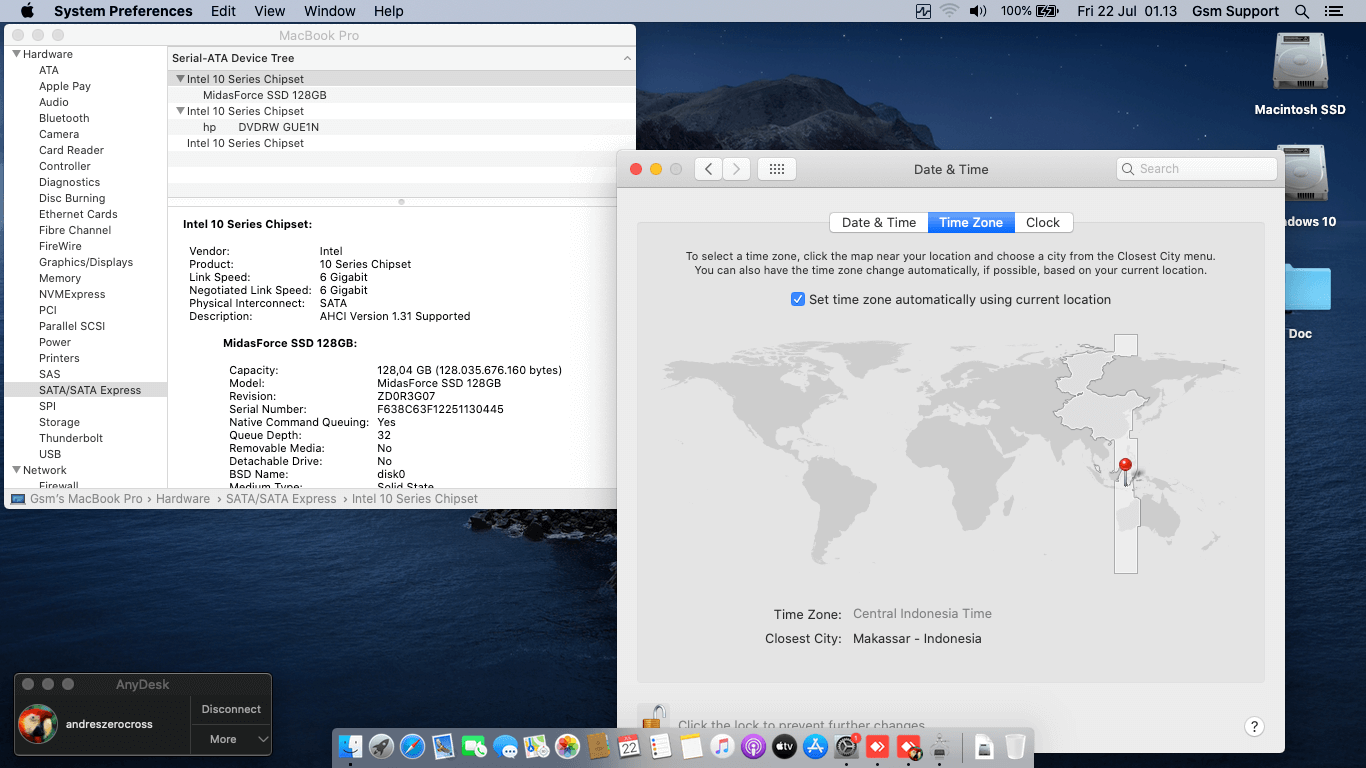Switch to the Clock tab
1366x768 pixels.
click(x=1043, y=222)
